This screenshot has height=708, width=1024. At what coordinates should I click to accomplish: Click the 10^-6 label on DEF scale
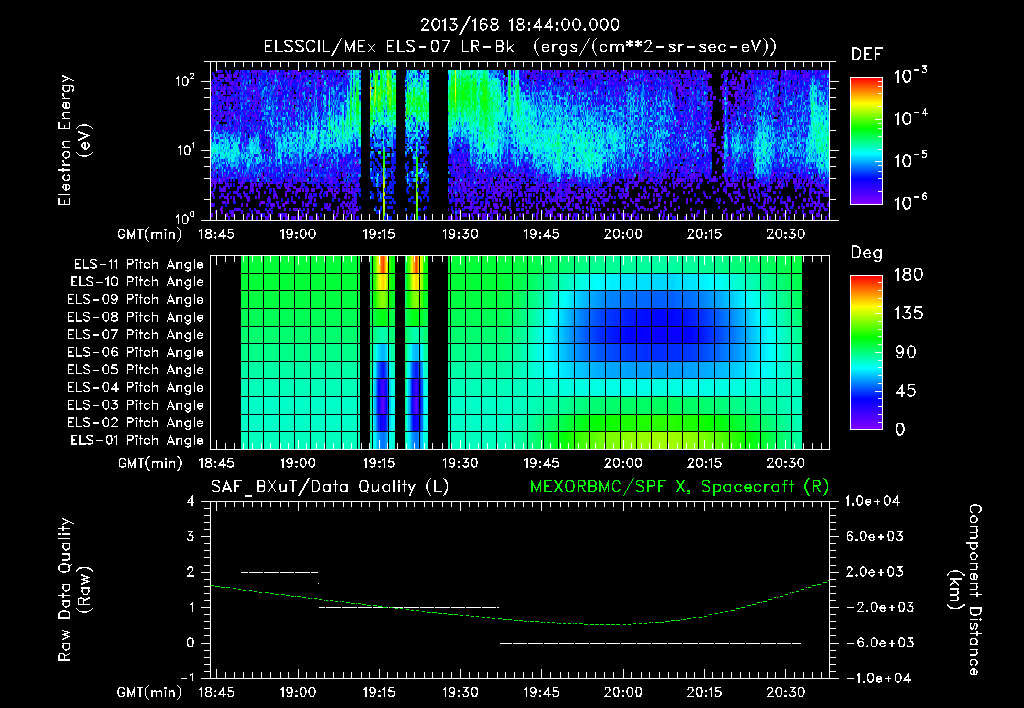[910, 202]
